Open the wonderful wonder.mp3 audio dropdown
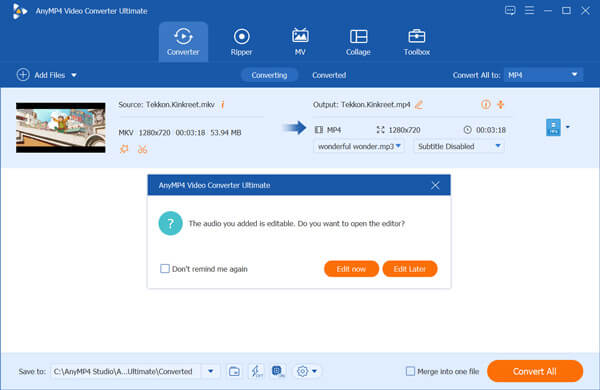 click(359, 146)
